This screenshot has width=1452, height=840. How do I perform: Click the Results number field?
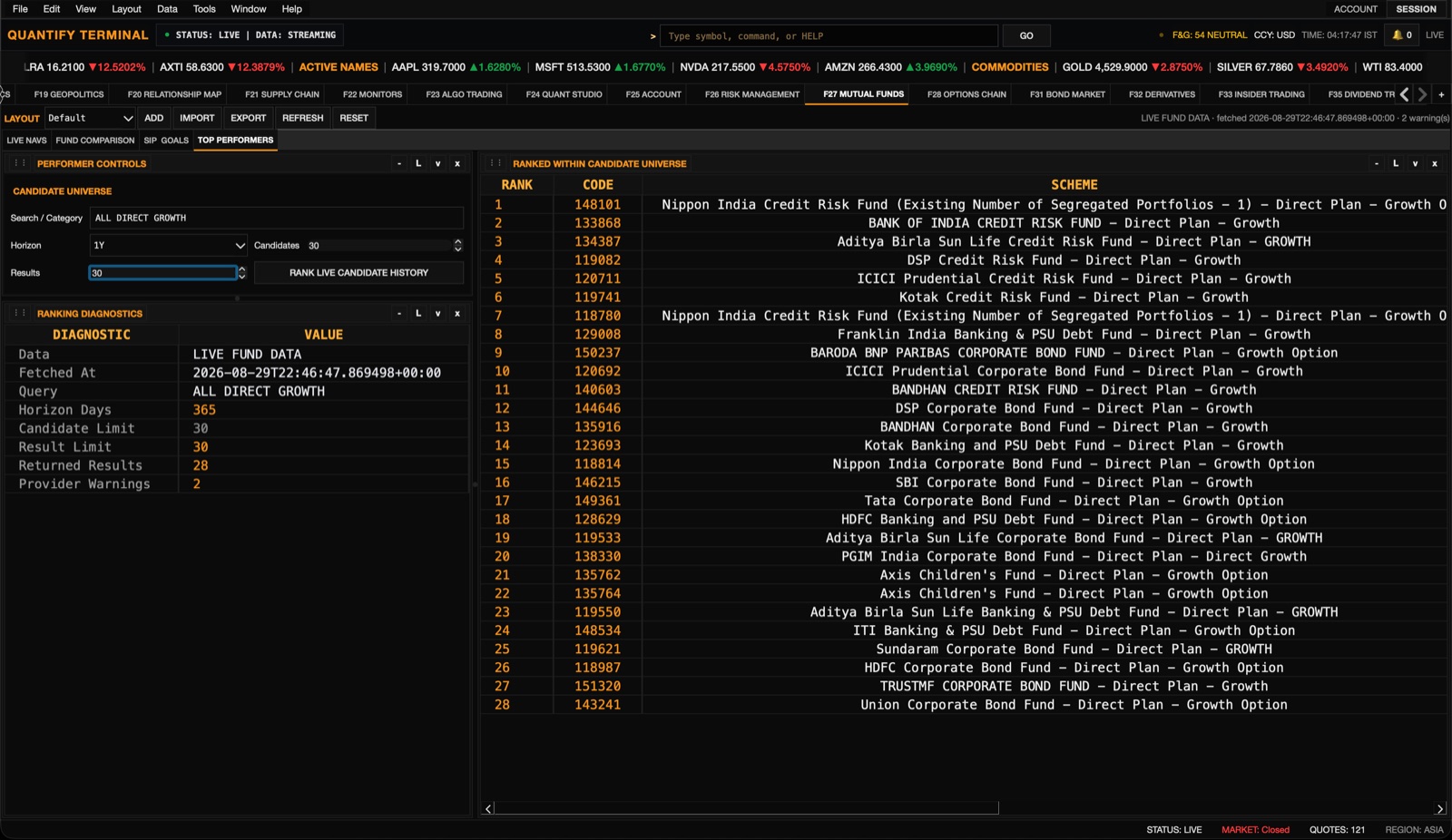[x=162, y=272]
